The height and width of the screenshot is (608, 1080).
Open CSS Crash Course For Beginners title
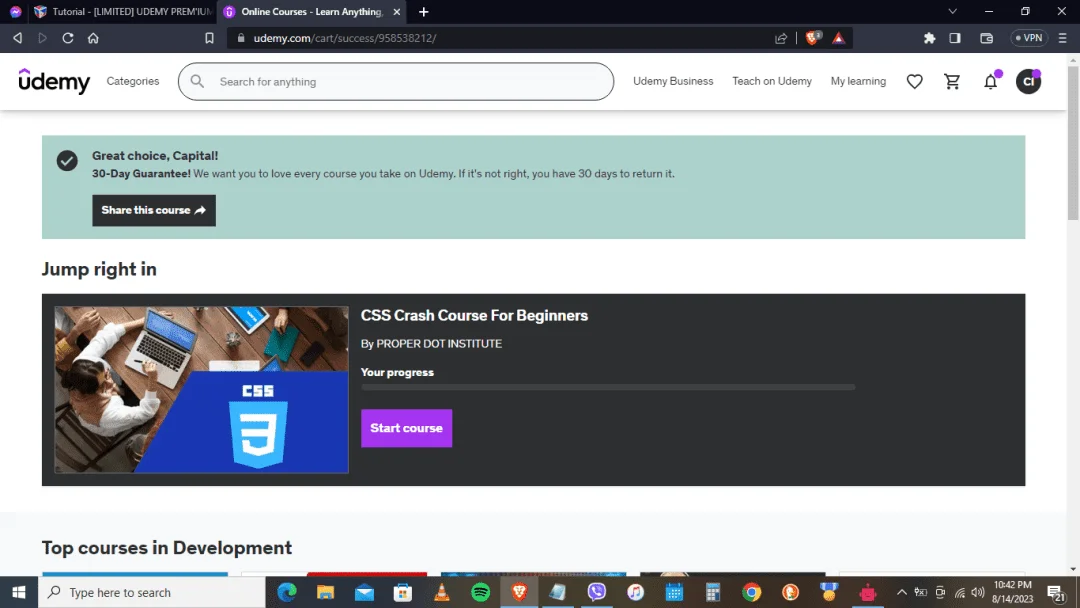tap(474, 315)
